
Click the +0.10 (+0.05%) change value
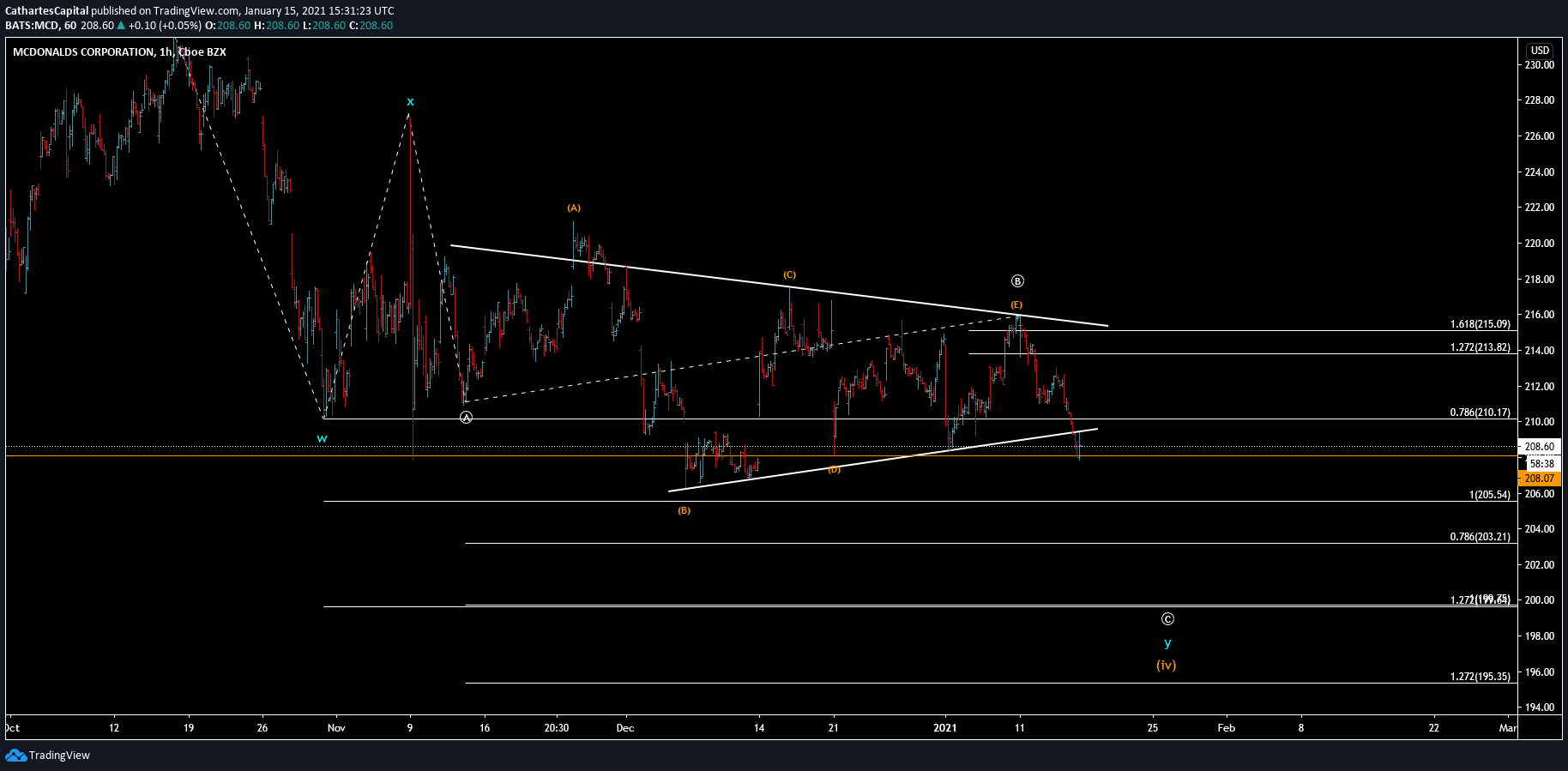(166, 26)
